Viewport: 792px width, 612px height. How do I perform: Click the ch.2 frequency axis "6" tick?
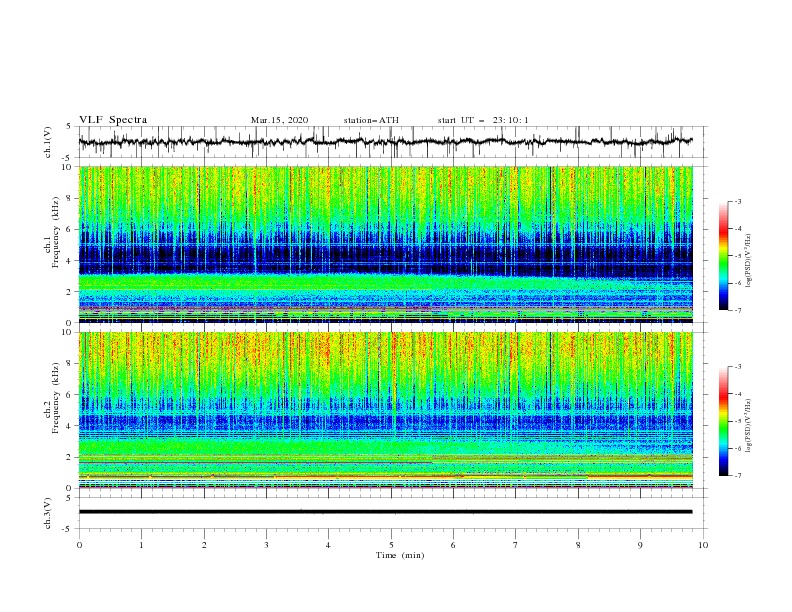[x=71, y=395]
